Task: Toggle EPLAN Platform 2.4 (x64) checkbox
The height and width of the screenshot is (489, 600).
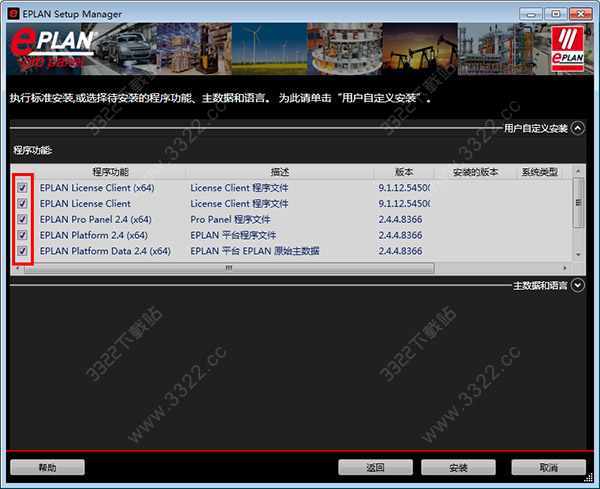Action: 23,235
